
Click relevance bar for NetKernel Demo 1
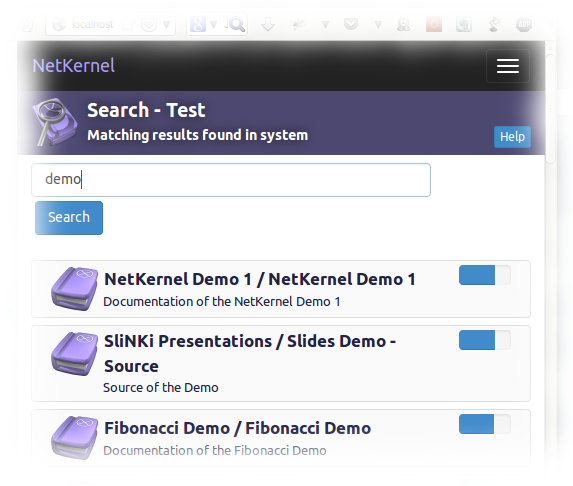pos(485,275)
